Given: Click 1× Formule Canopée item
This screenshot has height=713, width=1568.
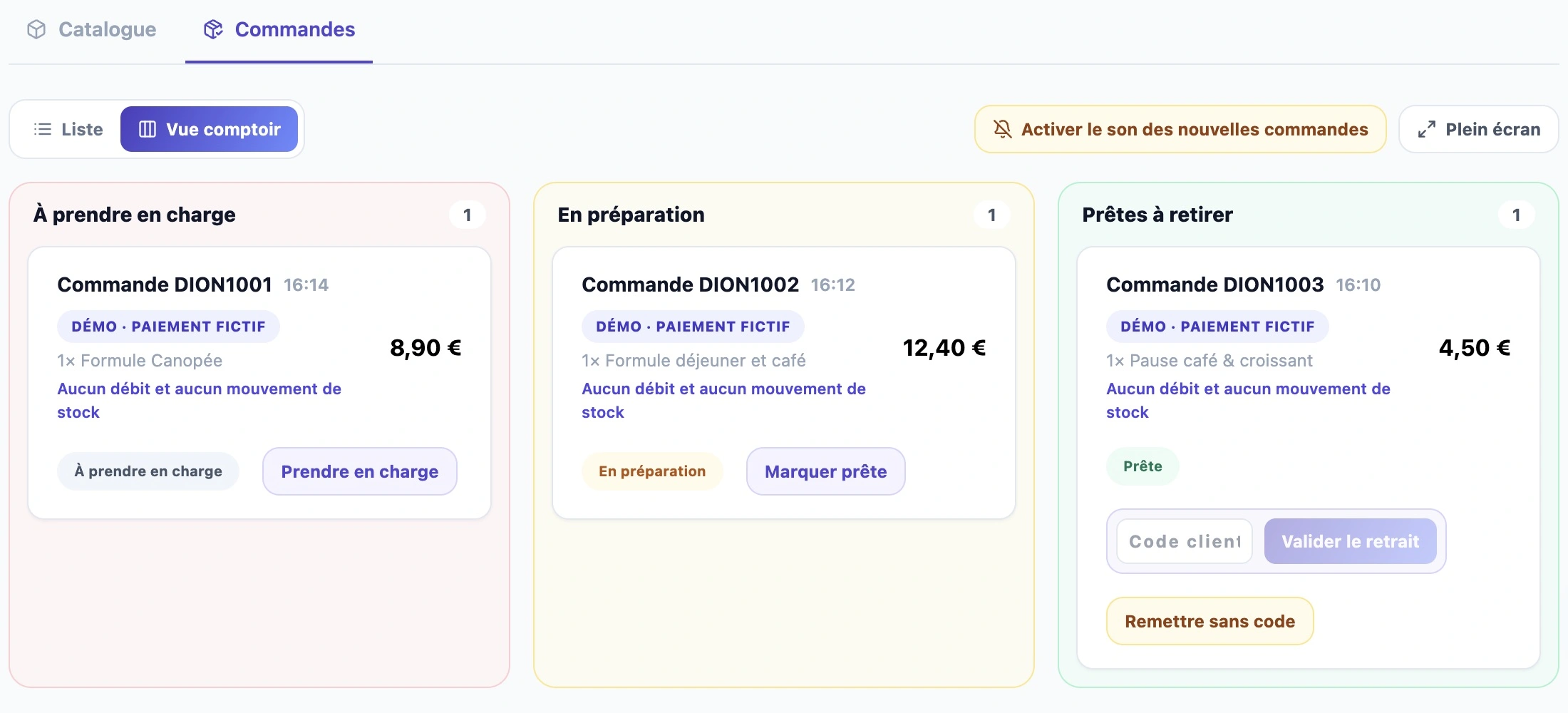Looking at the screenshot, I should [x=140, y=361].
